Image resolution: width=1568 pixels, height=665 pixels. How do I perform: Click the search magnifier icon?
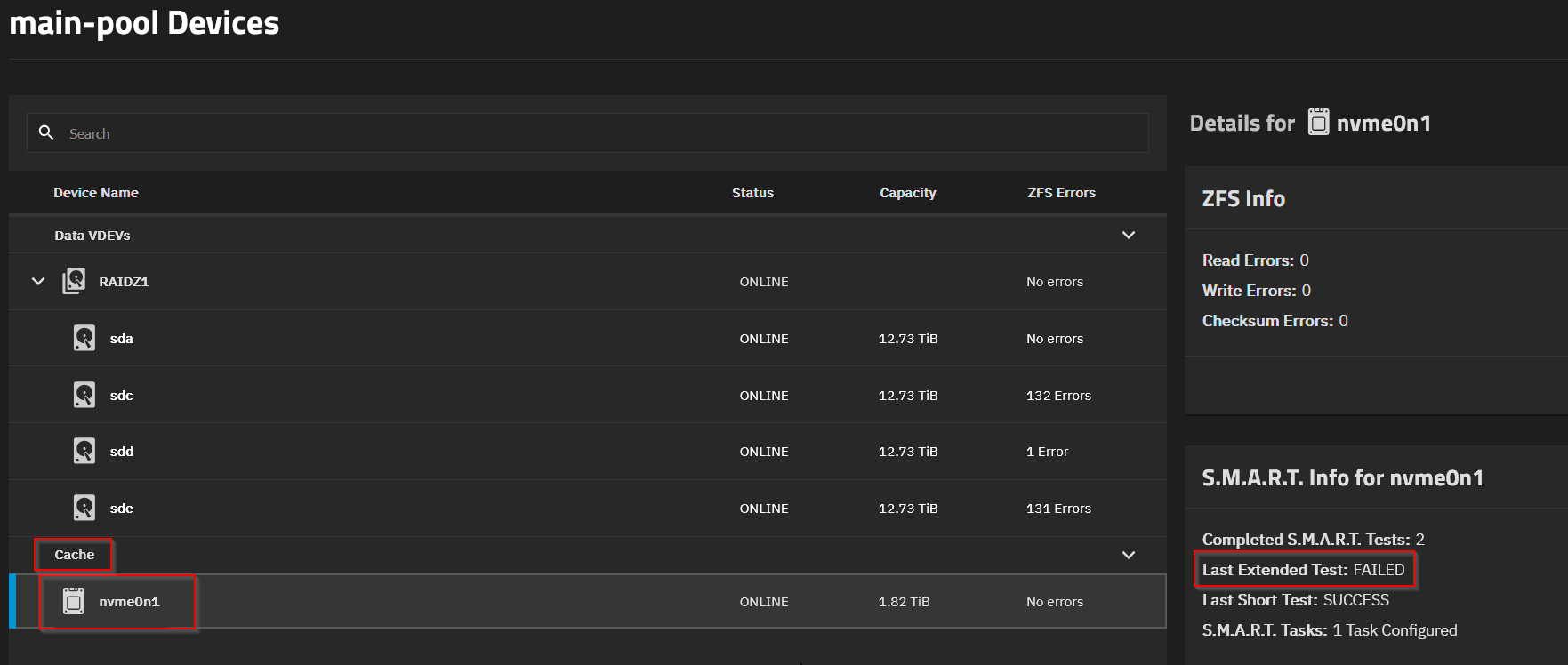(x=46, y=132)
